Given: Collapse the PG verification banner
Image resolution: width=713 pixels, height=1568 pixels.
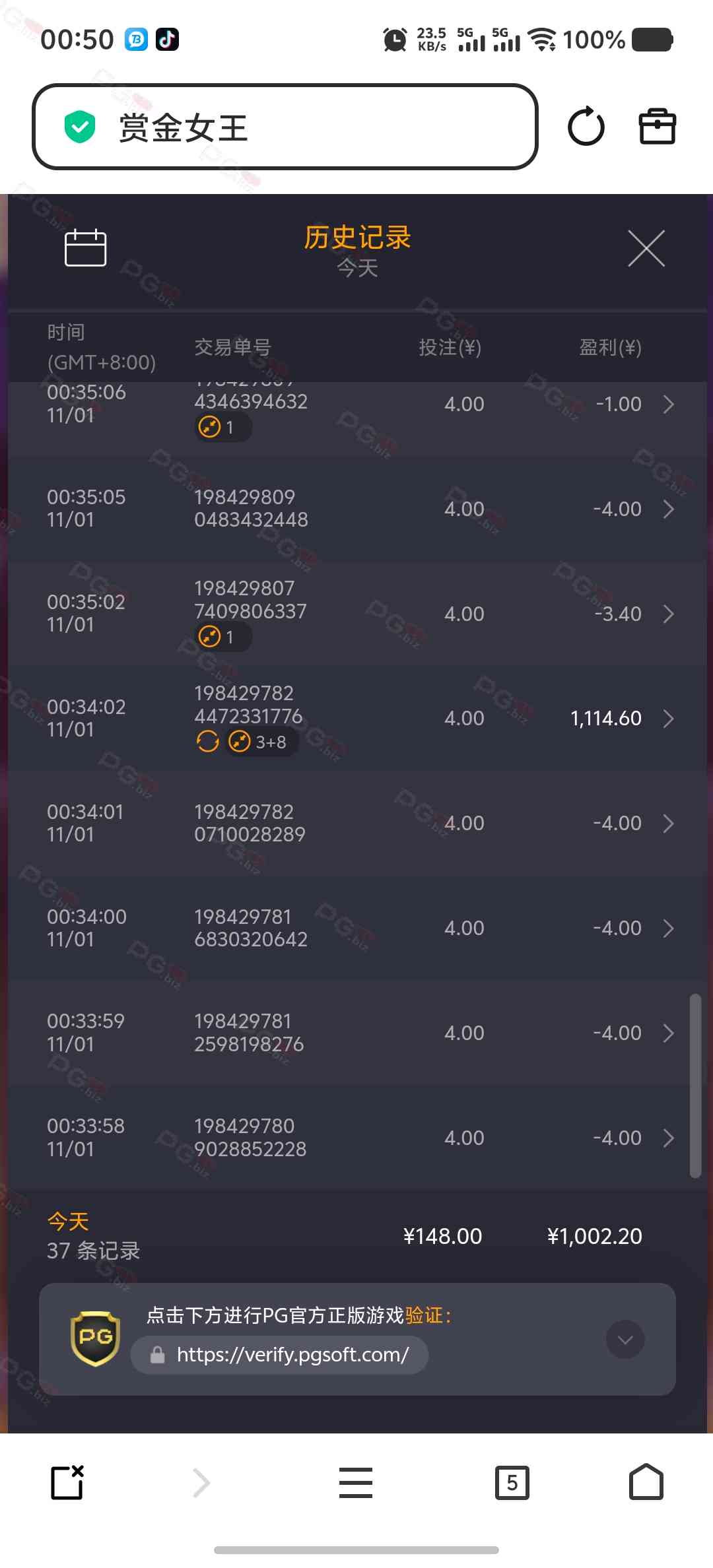Looking at the screenshot, I should 625,1339.
